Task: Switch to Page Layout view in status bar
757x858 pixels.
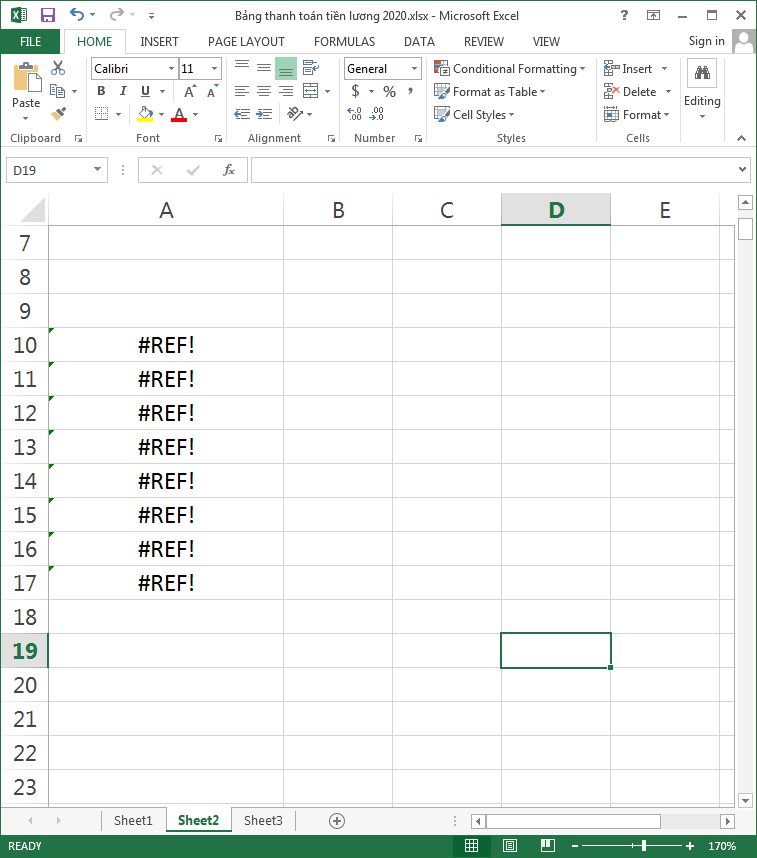Action: 509,846
